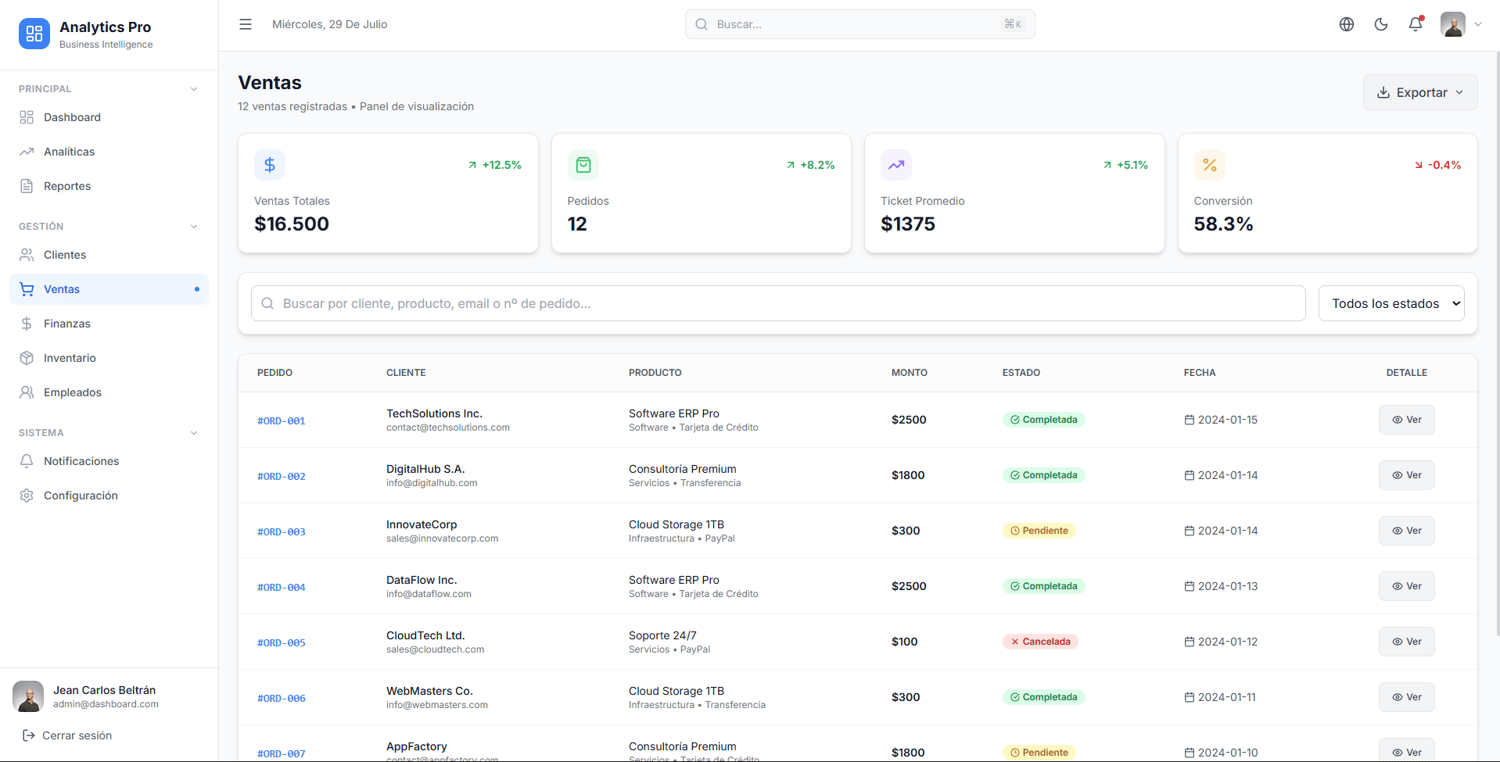Viewport: 1500px width, 762px height.
Task: Click the globe language icon
Action: (1346, 24)
